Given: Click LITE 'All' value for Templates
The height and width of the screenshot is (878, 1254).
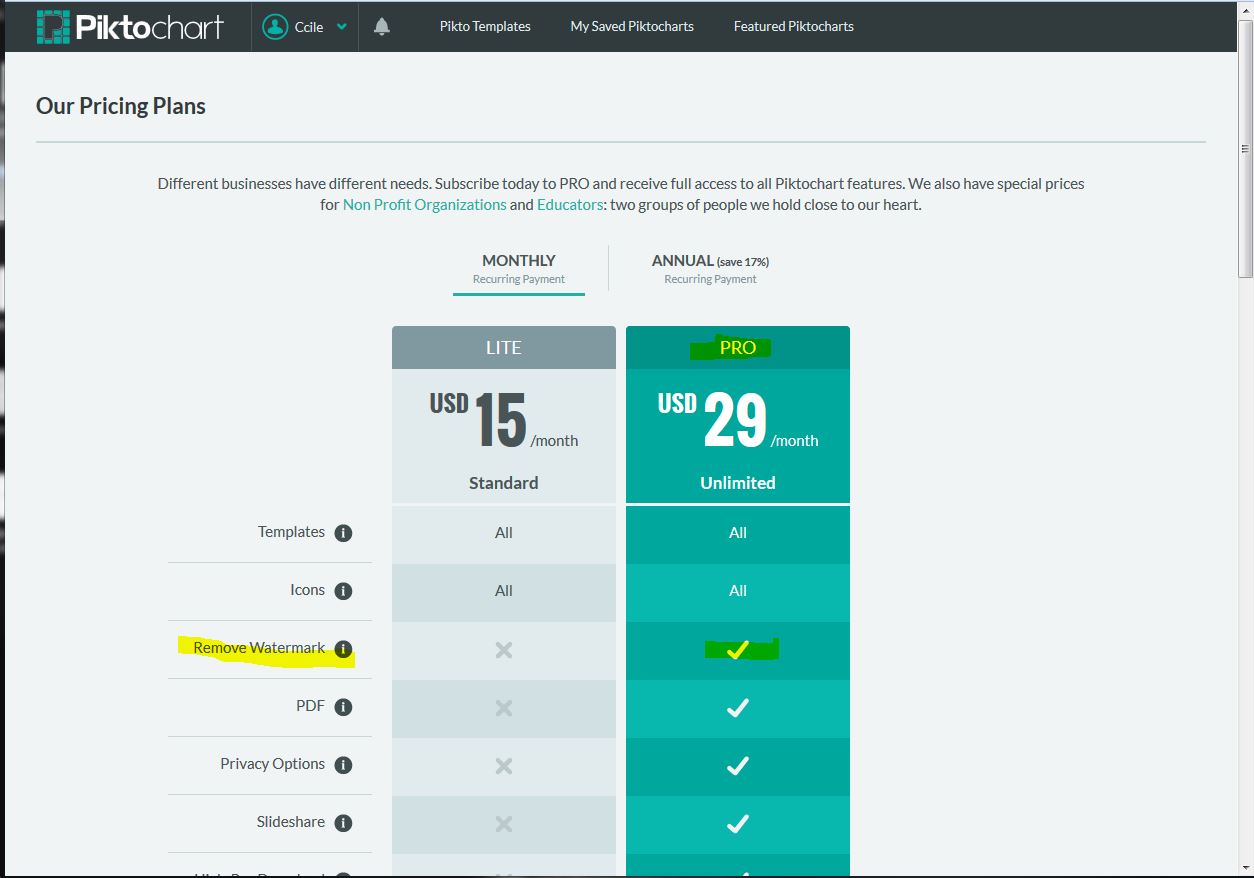Looking at the screenshot, I should [x=504, y=533].
